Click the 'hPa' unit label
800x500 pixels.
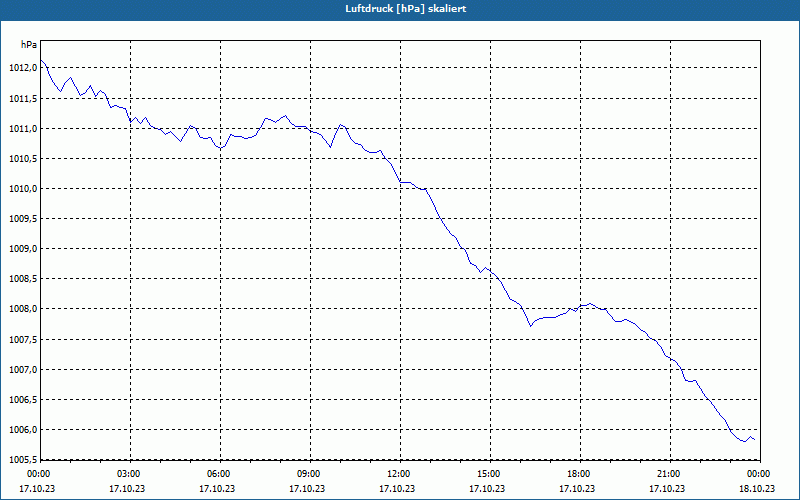(x=29, y=45)
